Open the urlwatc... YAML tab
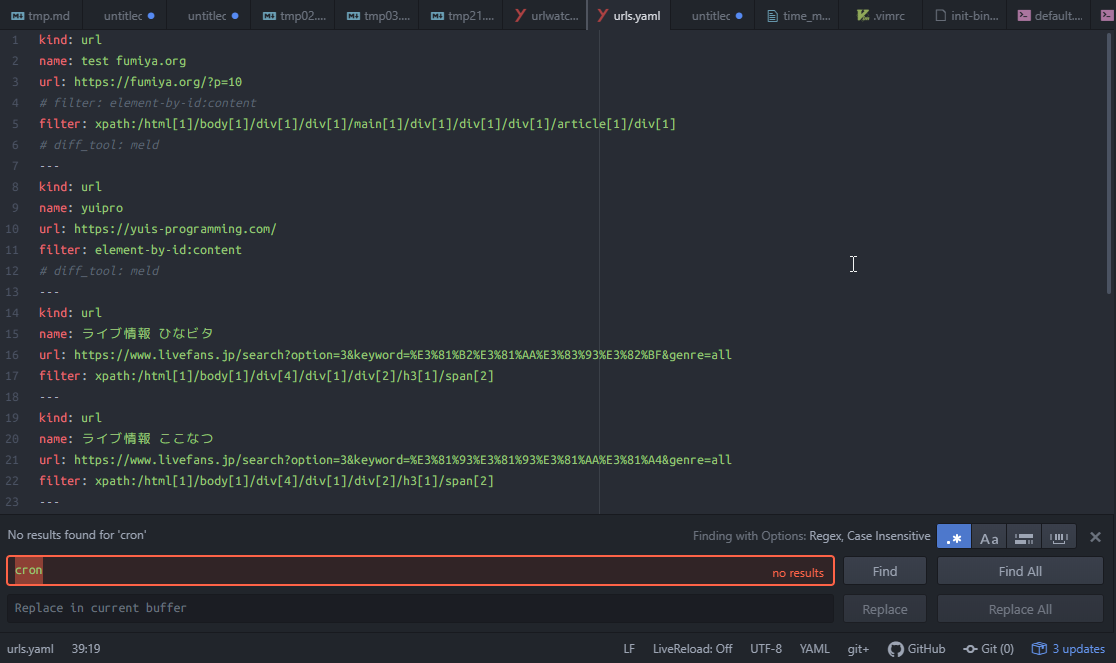 (x=546, y=16)
